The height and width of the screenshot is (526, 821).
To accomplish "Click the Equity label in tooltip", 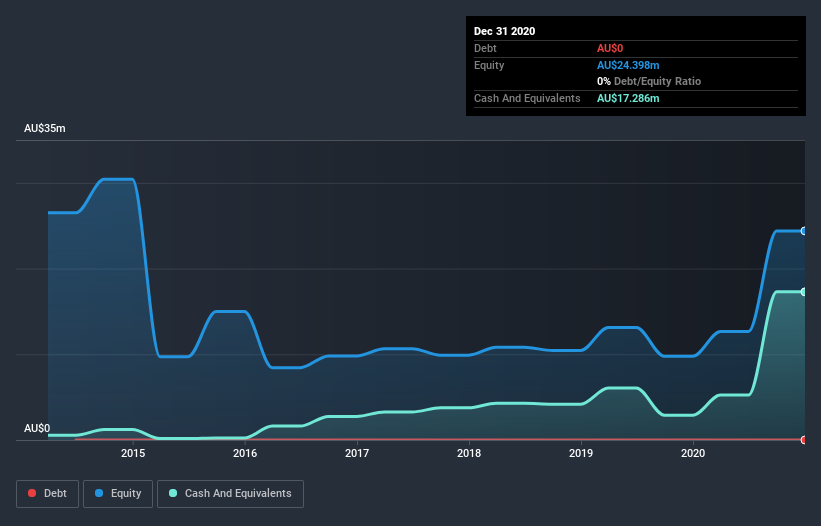I will [x=489, y=65].
